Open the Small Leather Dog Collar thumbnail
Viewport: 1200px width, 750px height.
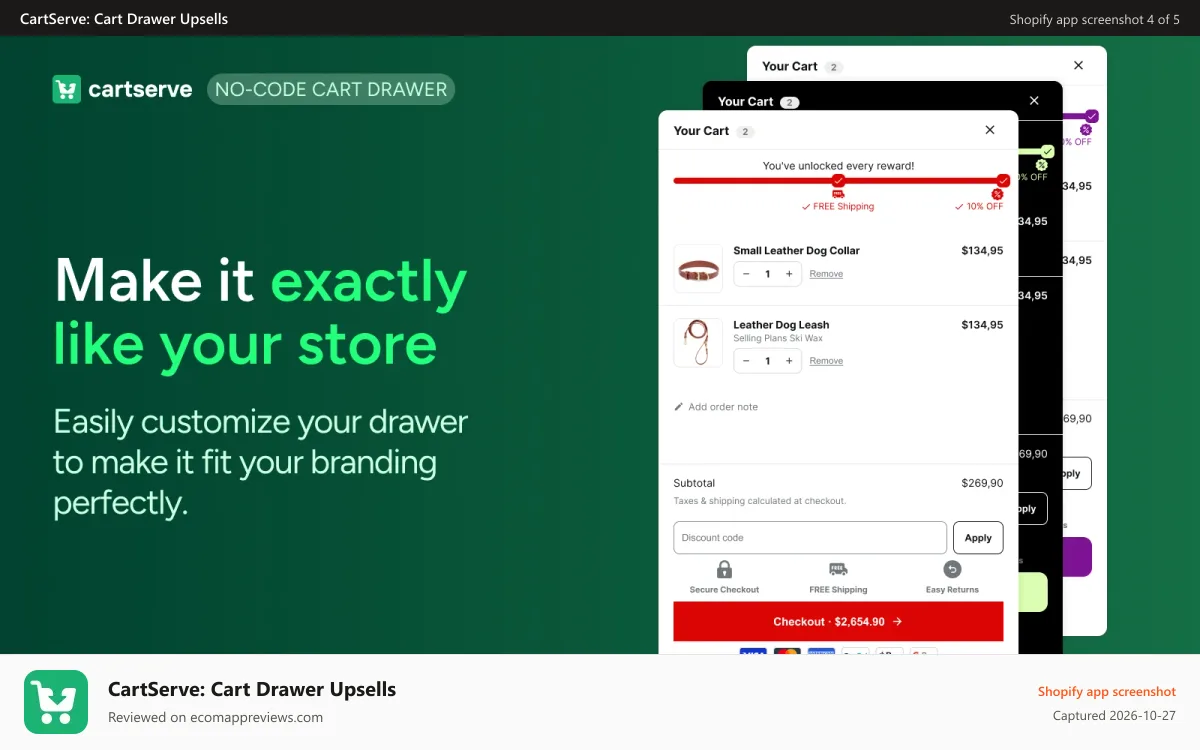coord(698,269)
